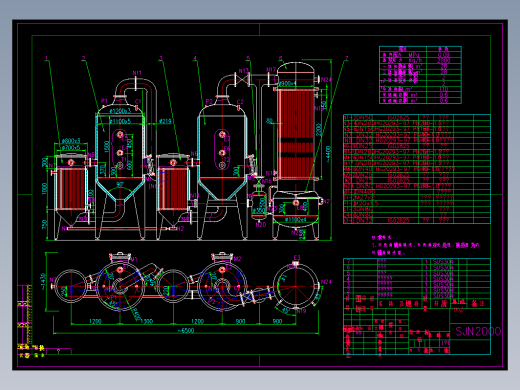The height and width of the screenshot is (390, 520).
Task: Select the N17 nozzle label
Action: (271, 70)
